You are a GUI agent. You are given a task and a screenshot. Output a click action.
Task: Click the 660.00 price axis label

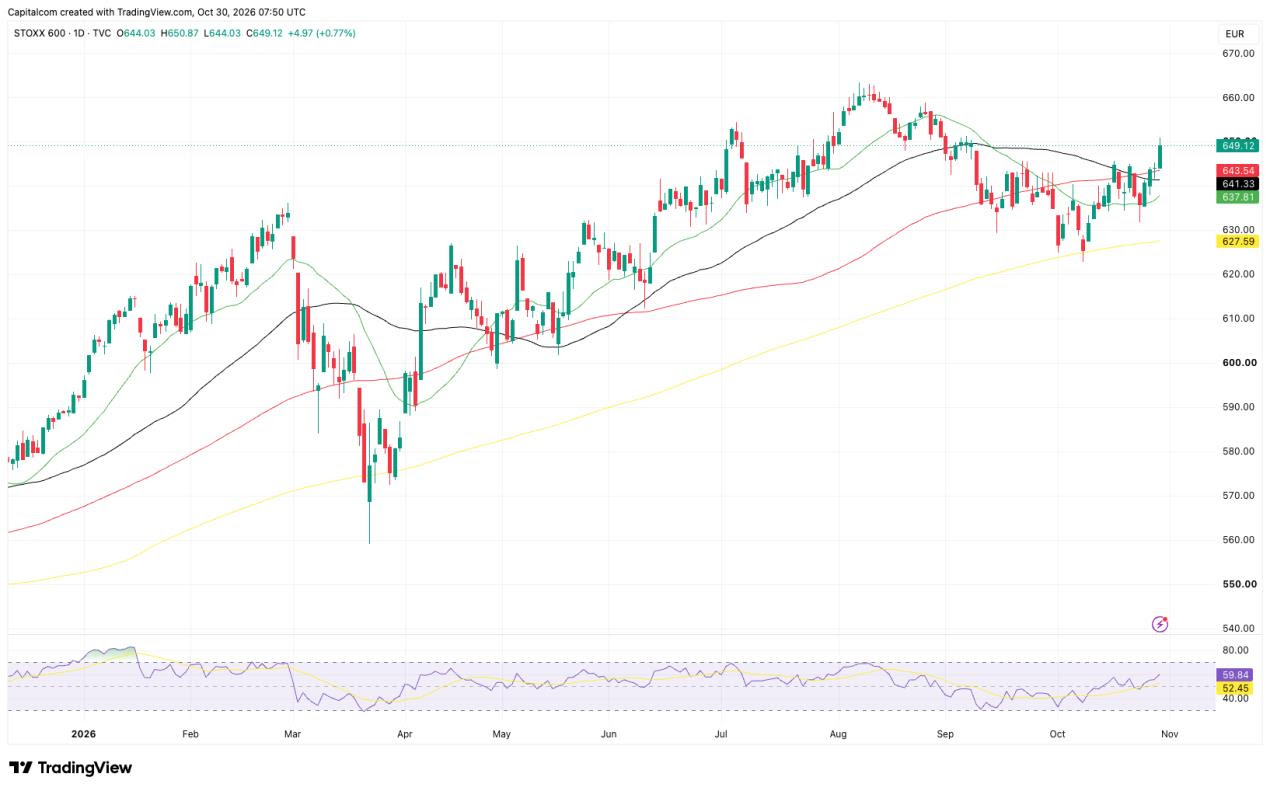1238,98
